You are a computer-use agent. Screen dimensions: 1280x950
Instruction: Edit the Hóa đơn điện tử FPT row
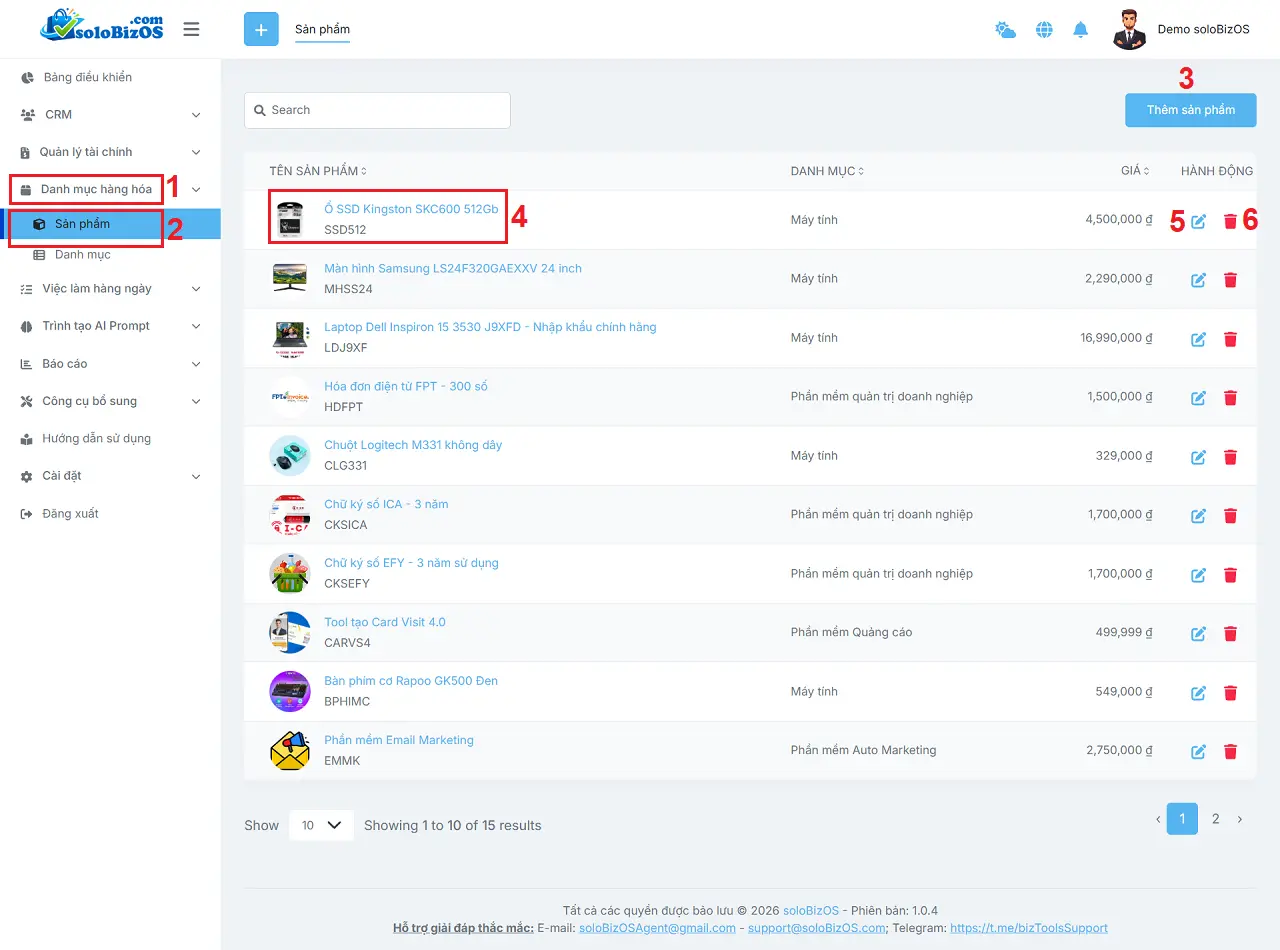[1198, 398]
